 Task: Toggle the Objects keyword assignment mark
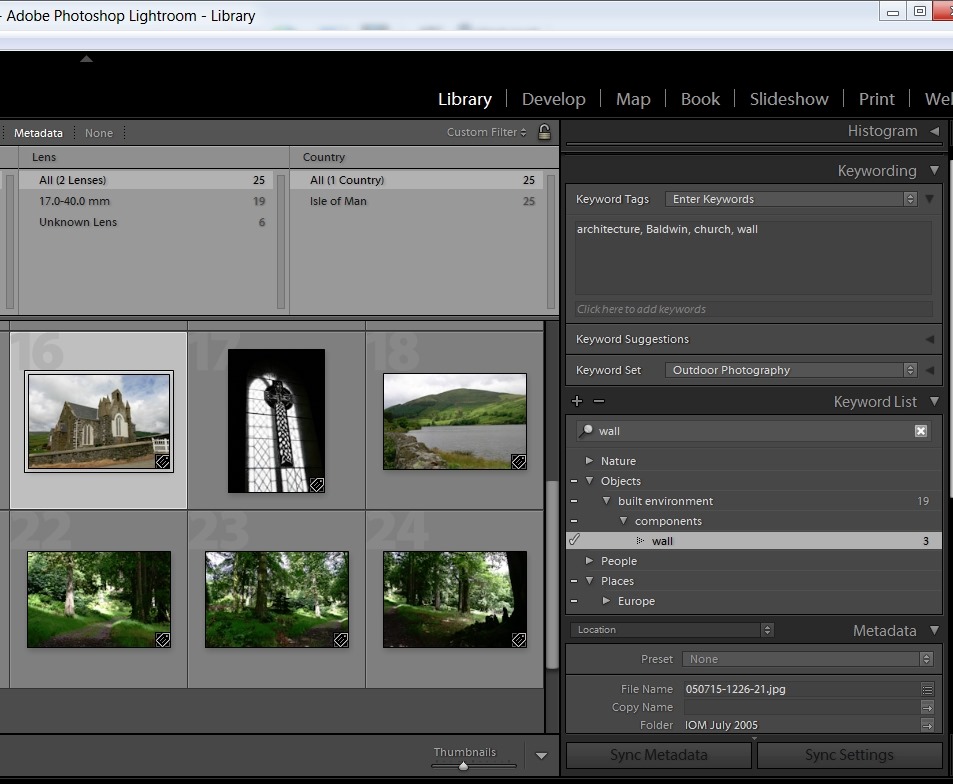(x=574, y=481)
